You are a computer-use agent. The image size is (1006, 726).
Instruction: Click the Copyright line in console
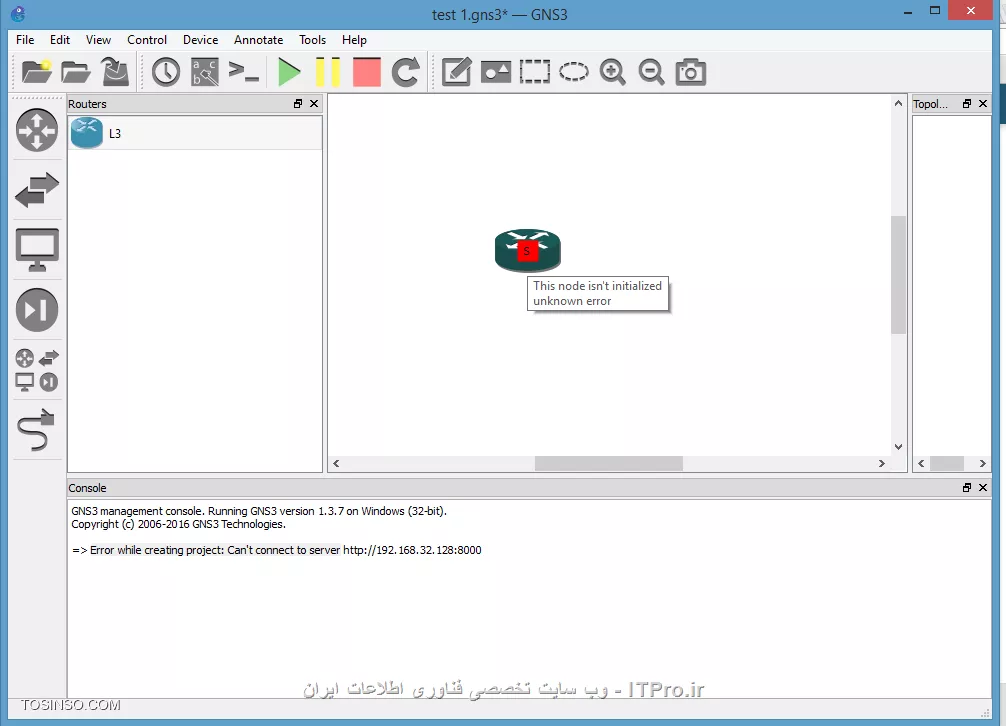point(178,524)
